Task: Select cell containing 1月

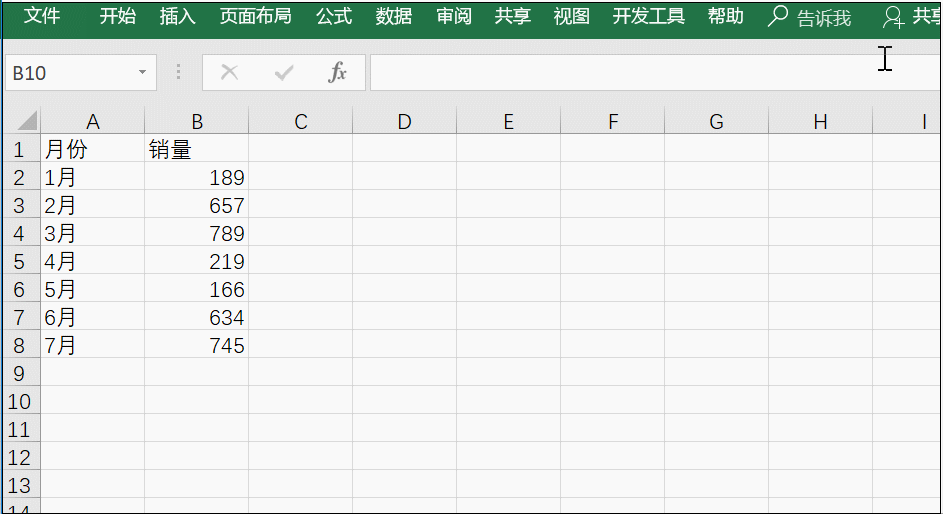Action: pos(93,177)
